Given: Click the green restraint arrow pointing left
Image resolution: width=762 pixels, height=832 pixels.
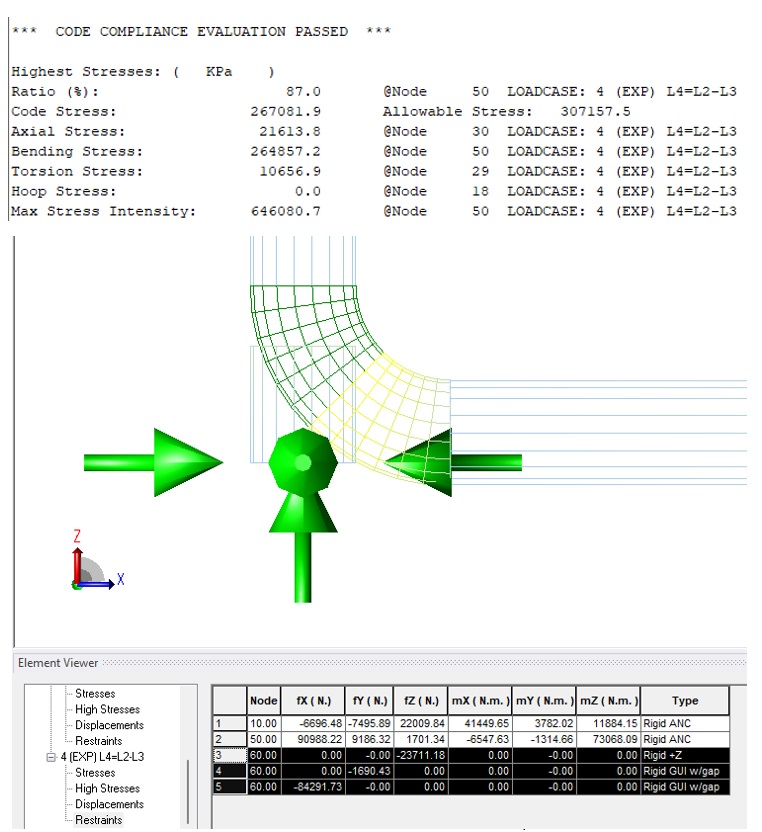Looking at the screenshot, I should coord(455,461).
